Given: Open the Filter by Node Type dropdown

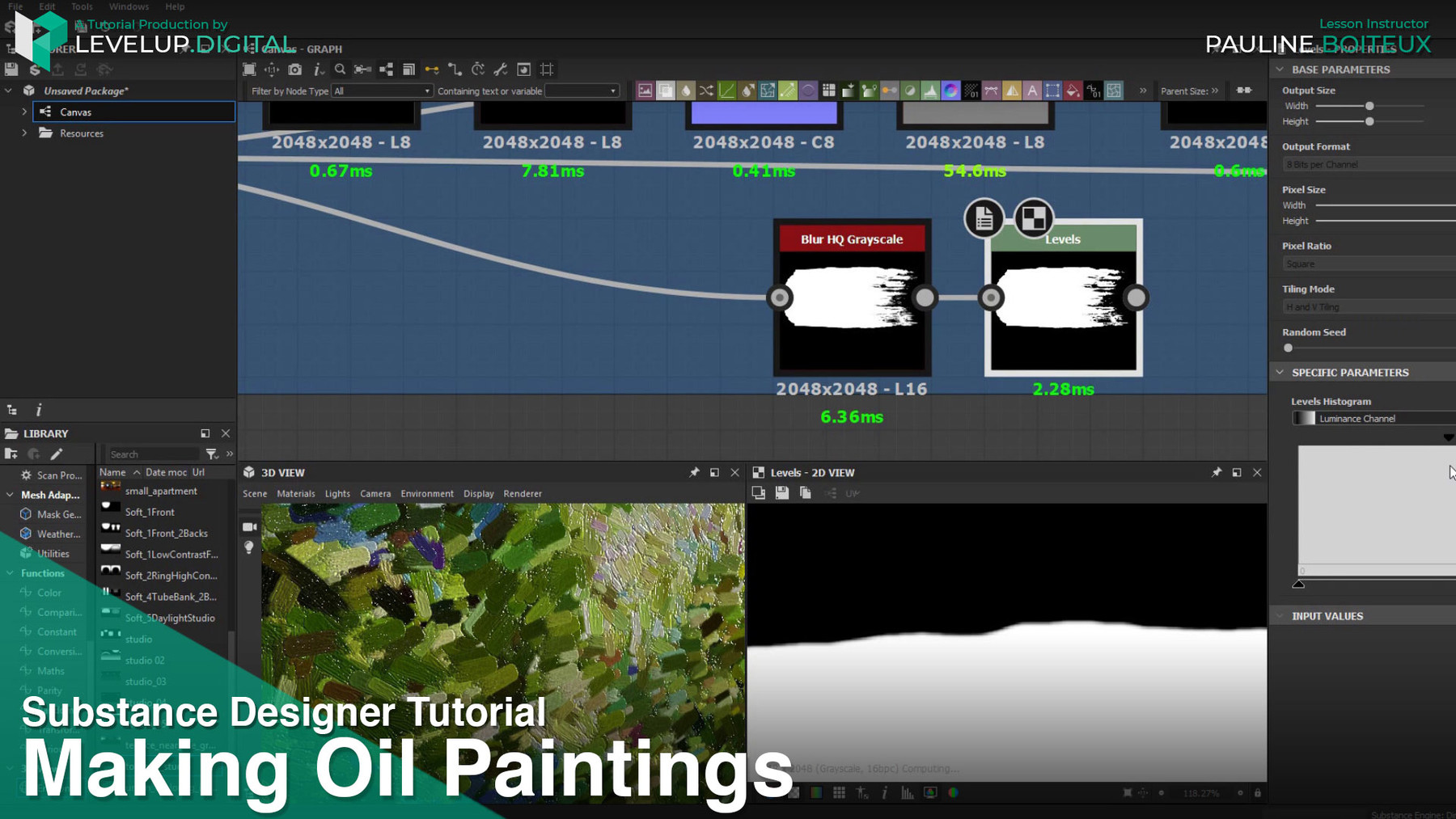Looking at the screenshot, I should [382, 91].
